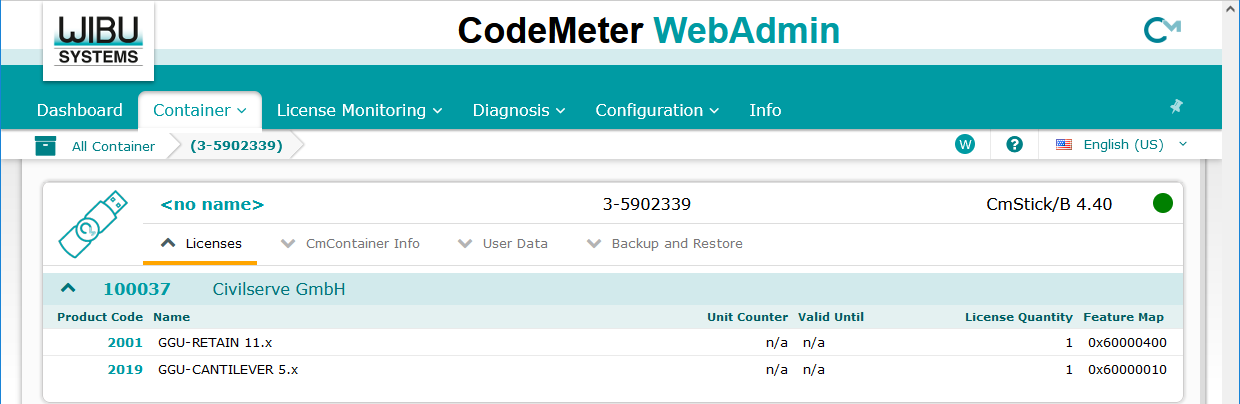The width and height of the screenshot is (1240, 404).
Task: Expand the Backup and Restore section
Action: [665, 243]
